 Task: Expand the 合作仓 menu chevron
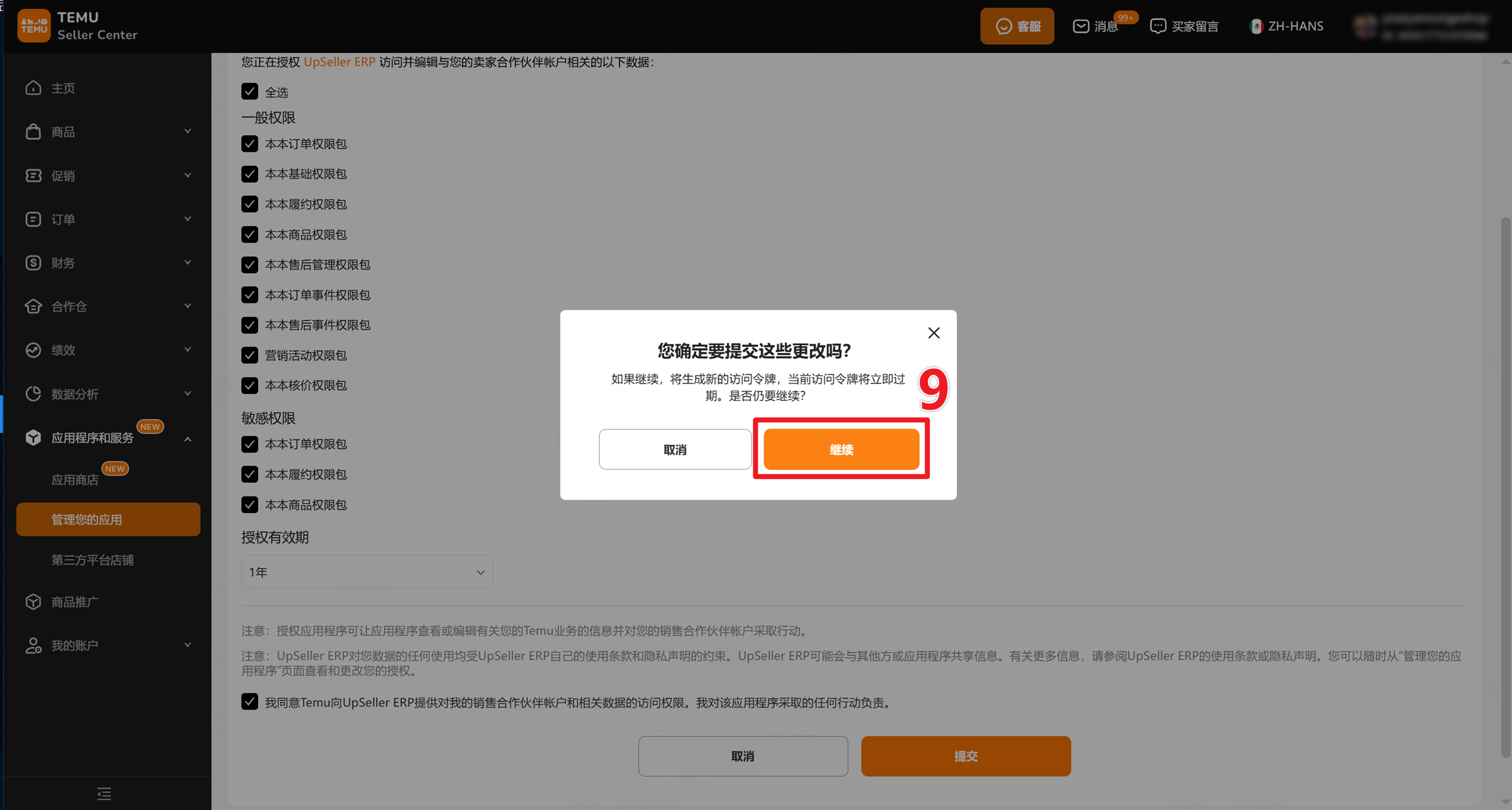[x=188, y=306]
